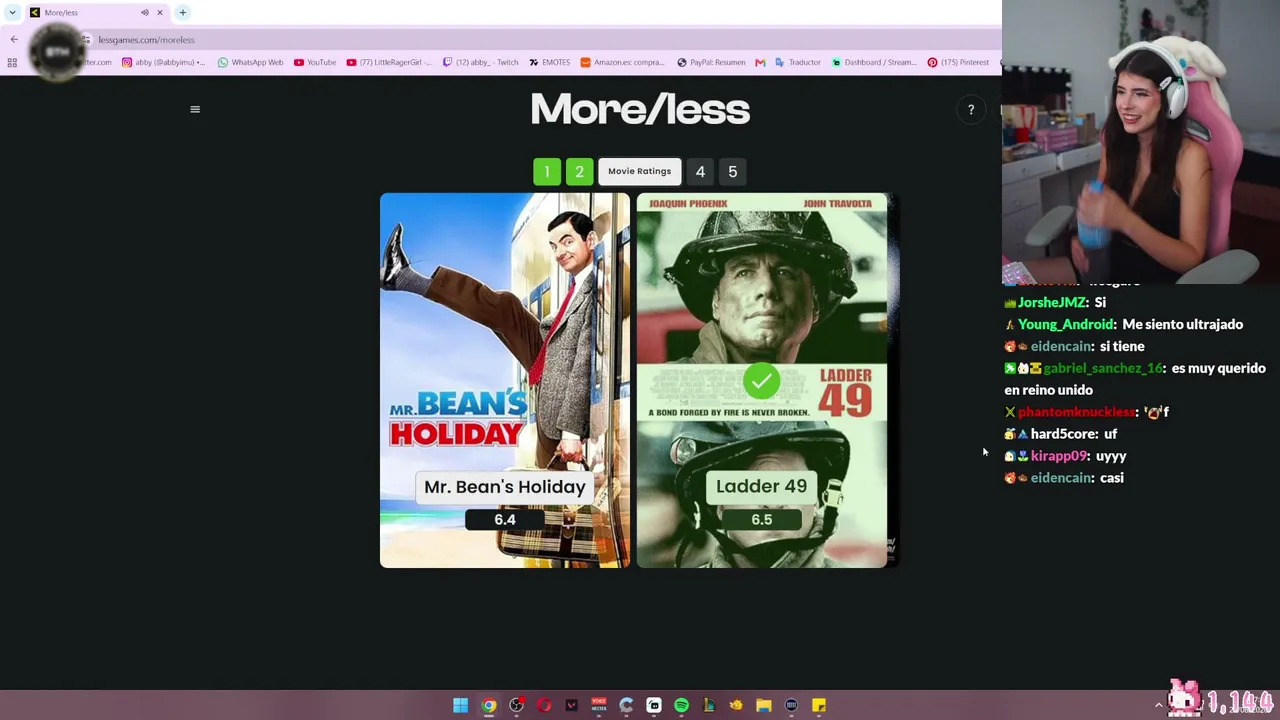Open the Pinterest bookmark
The width and height of the screenshot is (1280, 720).
[x=958, y=62]
